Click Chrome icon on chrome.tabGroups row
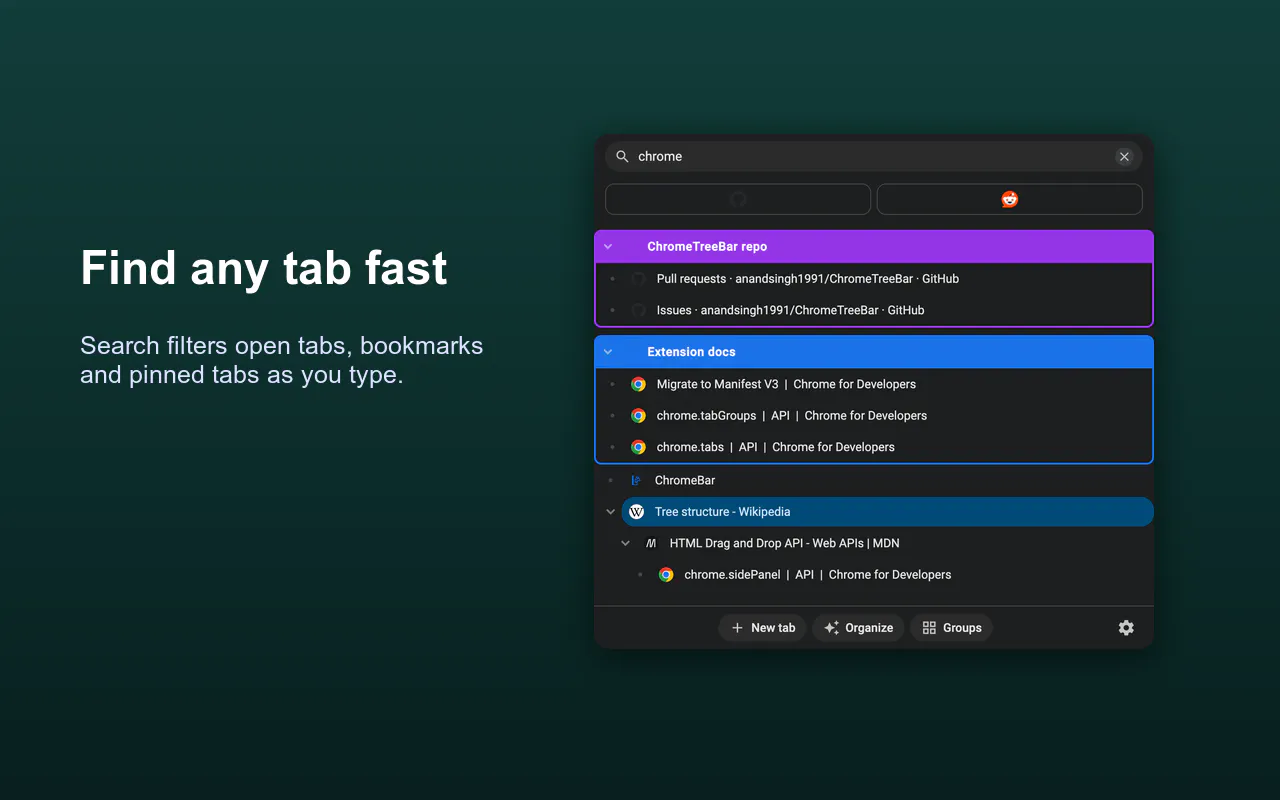Screen dimensions: 1280x800 point(638,416)
